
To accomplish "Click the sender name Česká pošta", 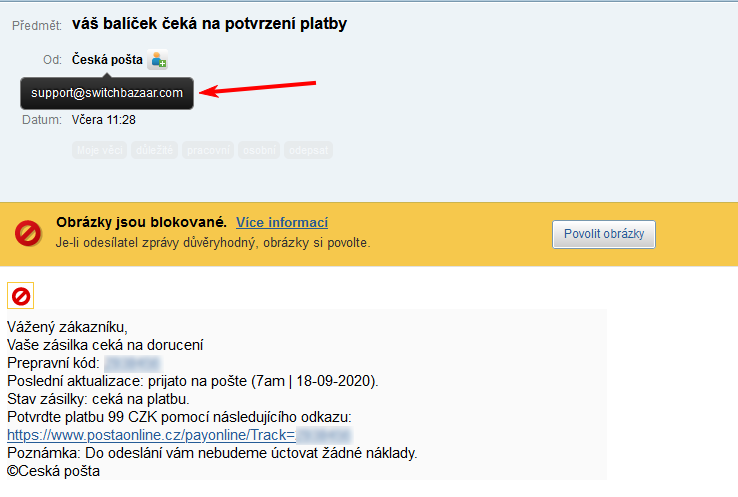I will click(x=107, y=60).
